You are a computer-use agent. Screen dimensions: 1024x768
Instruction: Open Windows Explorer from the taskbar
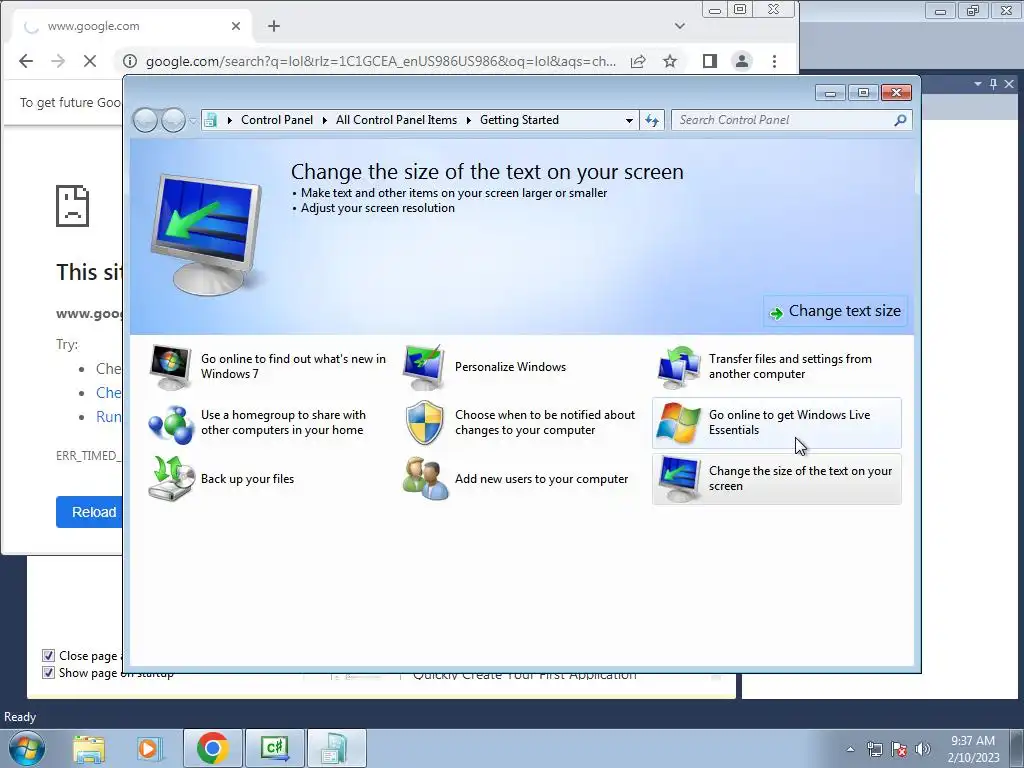click(x=89, y=748)
